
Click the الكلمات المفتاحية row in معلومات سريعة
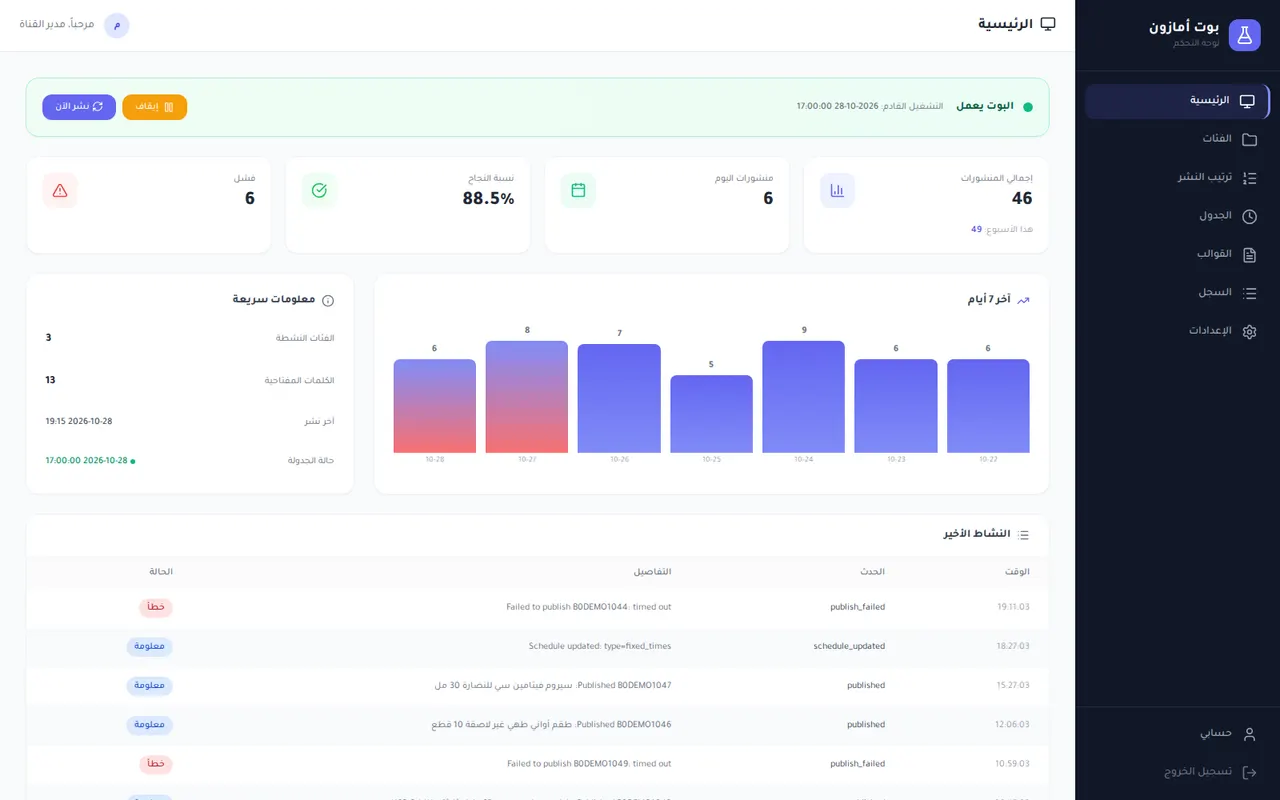(190, 380)
